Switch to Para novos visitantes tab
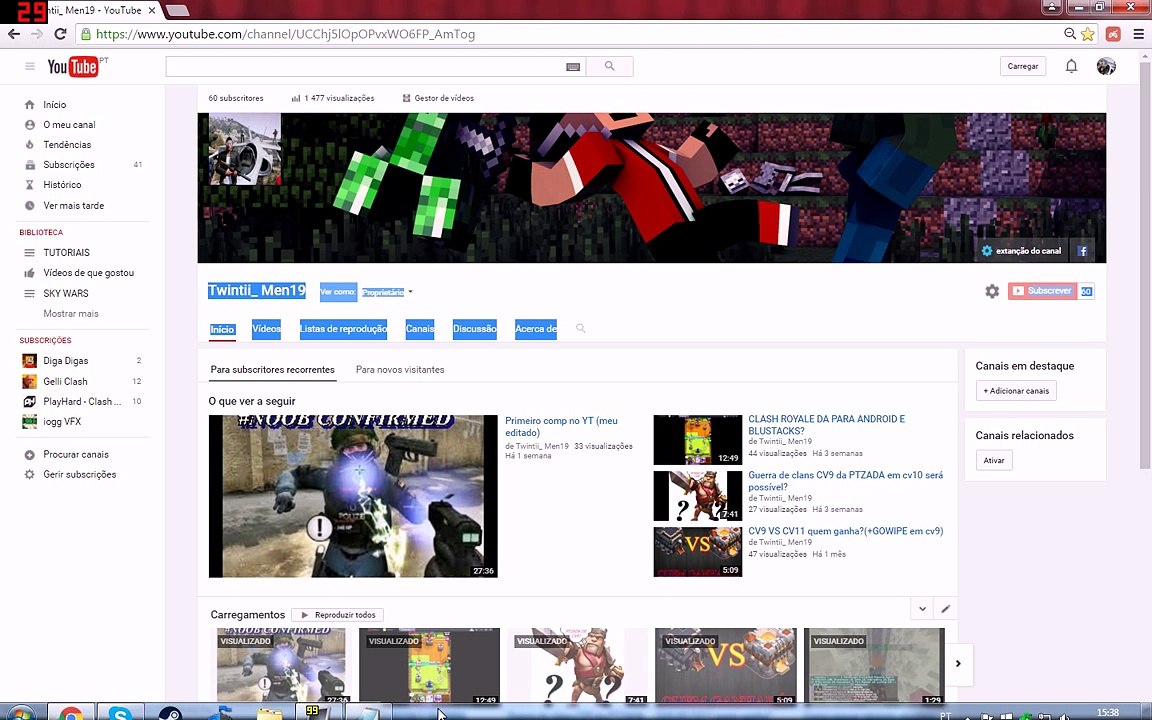Screen dimensions: 1152x720 (x=400, y=370)
